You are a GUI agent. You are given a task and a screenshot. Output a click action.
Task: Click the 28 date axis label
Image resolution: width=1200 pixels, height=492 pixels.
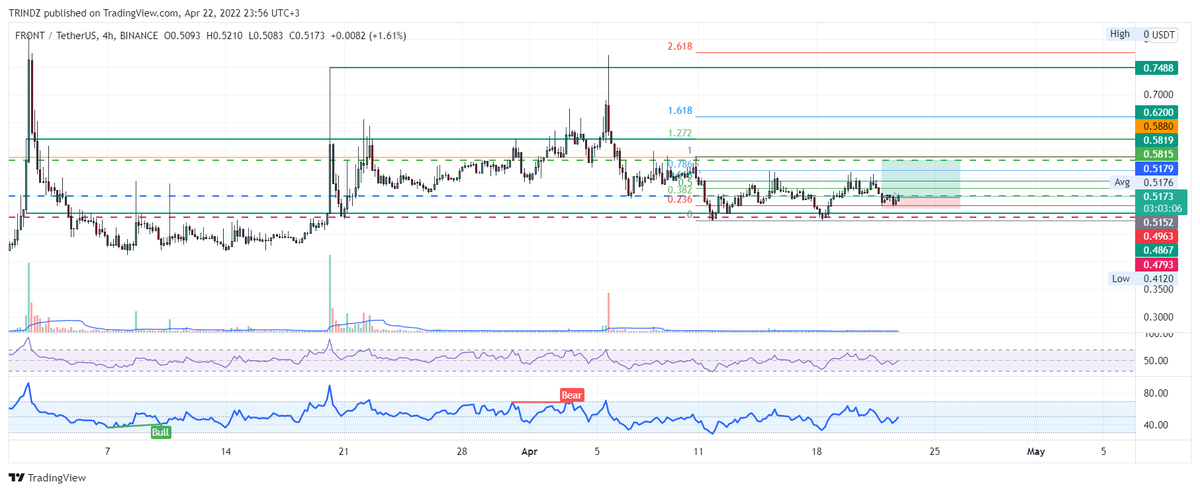click(462, 452)
